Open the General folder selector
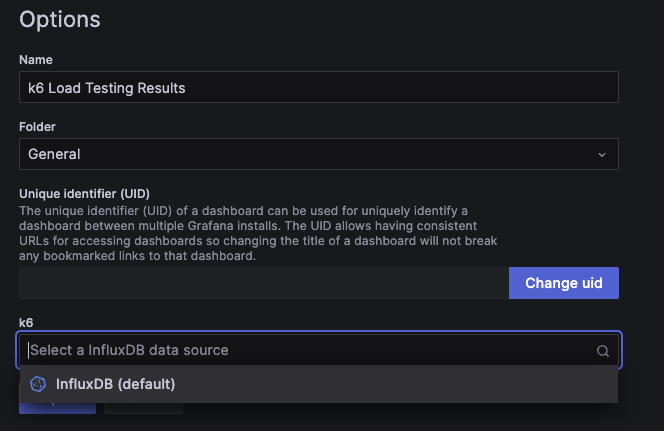664x431 pixels. point(319,154)
